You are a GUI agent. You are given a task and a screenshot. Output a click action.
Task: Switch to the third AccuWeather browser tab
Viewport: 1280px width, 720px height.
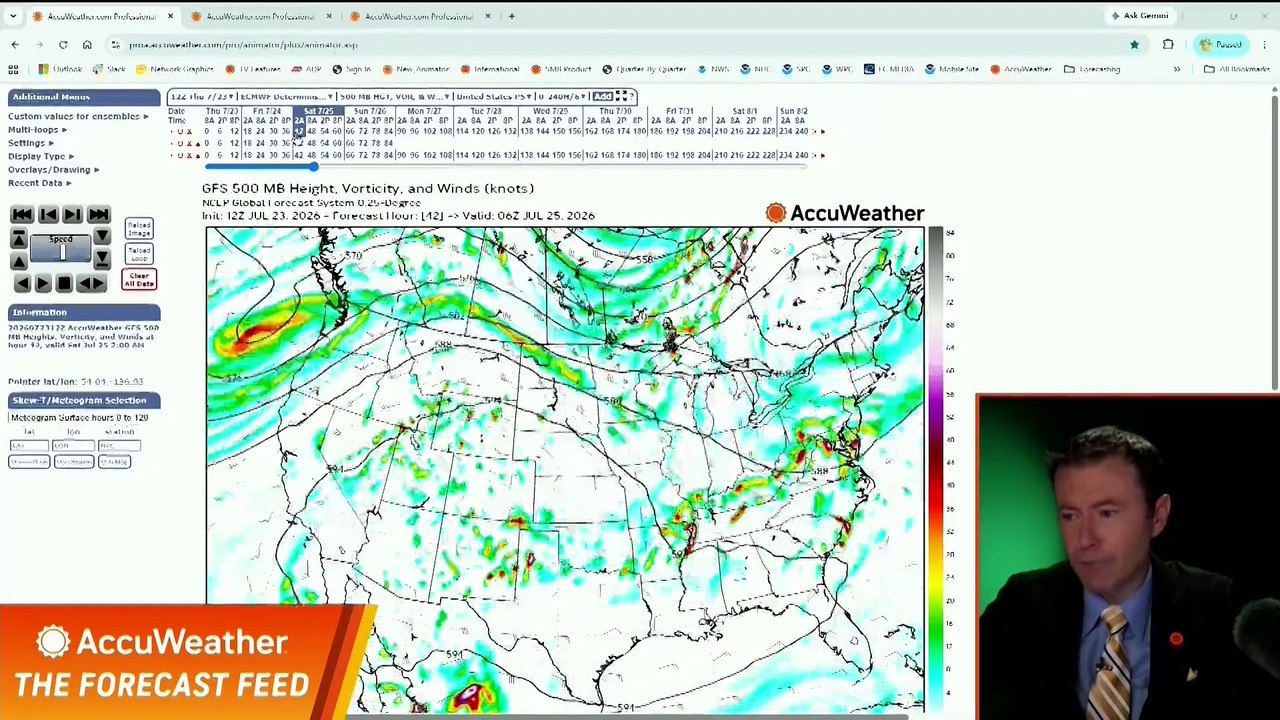[x=418, y=16]
